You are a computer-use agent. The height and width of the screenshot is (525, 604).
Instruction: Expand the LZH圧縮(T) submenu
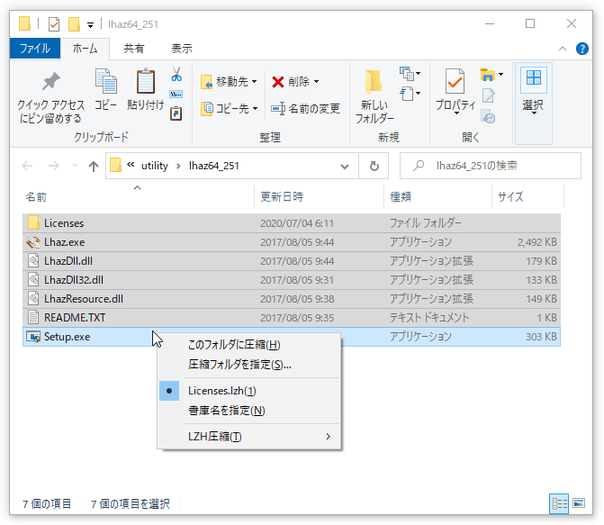click(x=328, y=436)
